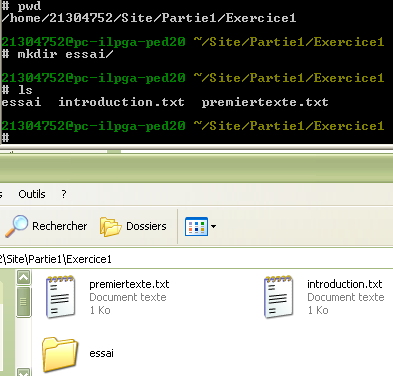The width and height of the screenshot is (393, 376).
Task: Click the Rechercher label in toolbar
Action: (x=60, y=226)
